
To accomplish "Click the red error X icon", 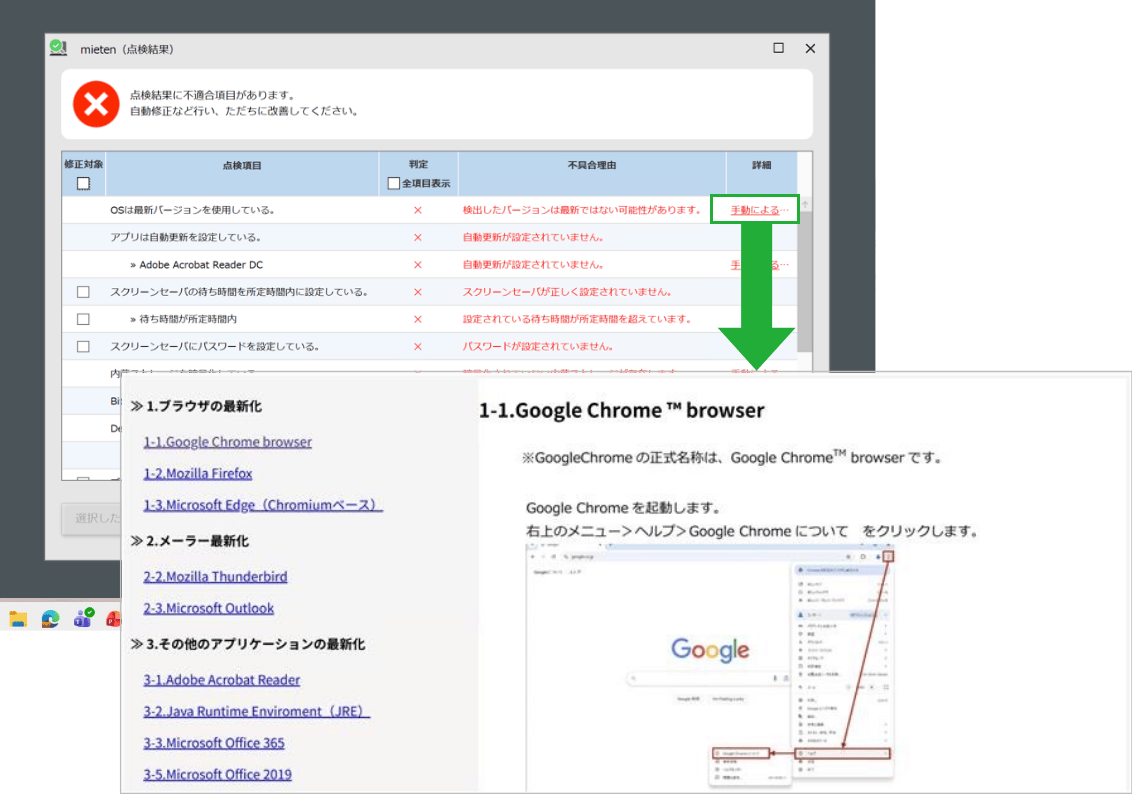I will 96,104.
